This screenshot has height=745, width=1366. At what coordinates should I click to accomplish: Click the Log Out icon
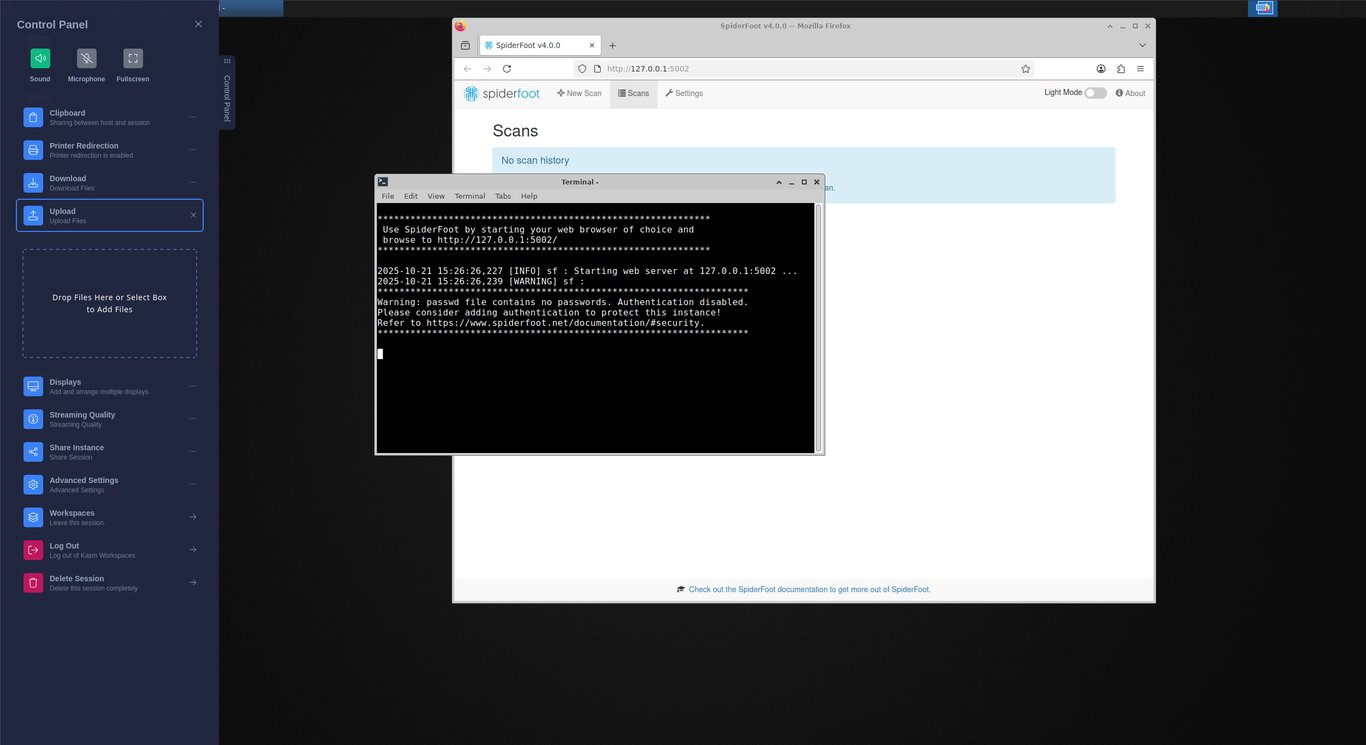point(33,550)
